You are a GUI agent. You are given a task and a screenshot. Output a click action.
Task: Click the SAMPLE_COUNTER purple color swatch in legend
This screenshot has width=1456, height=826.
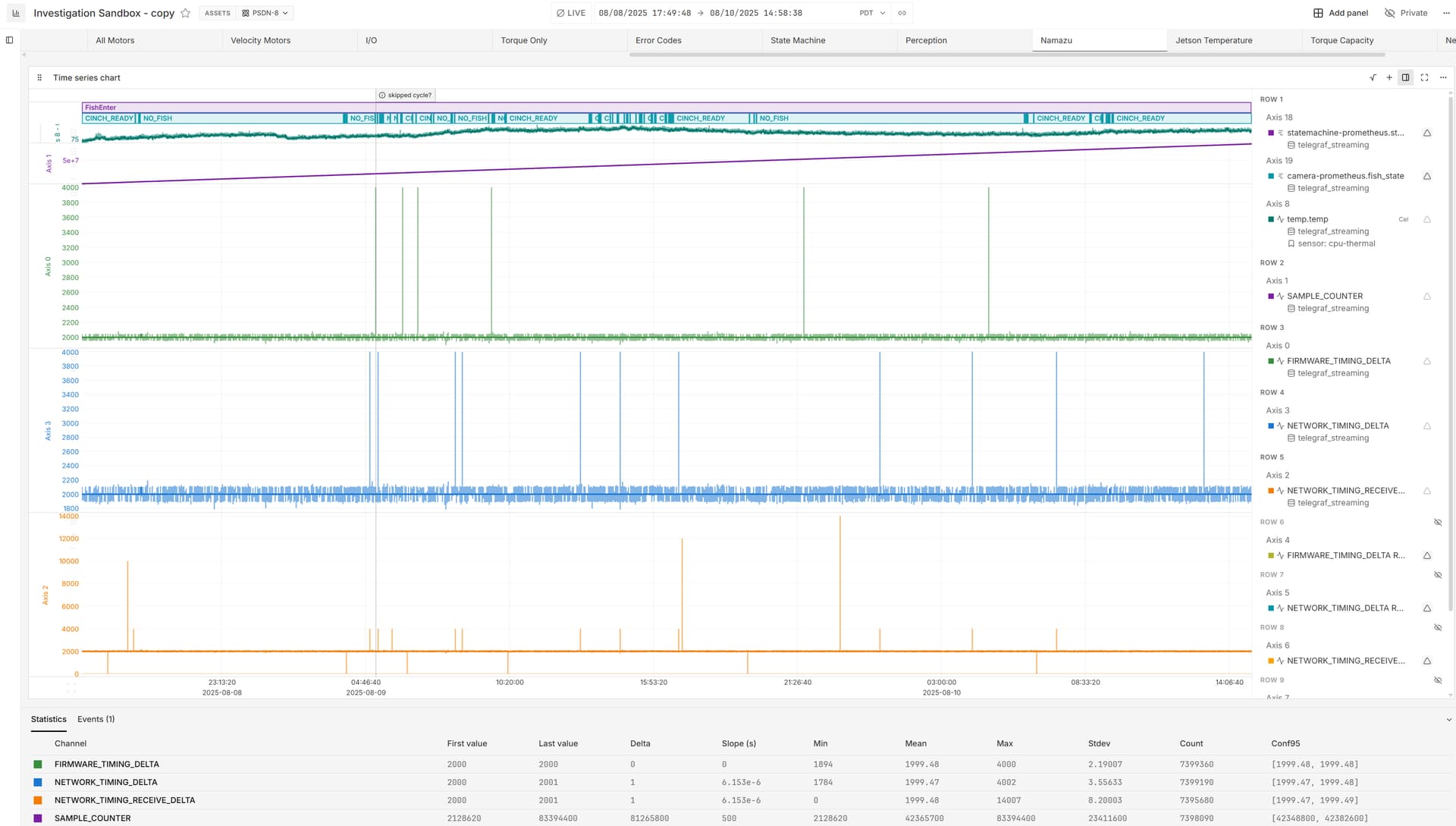1271,296
